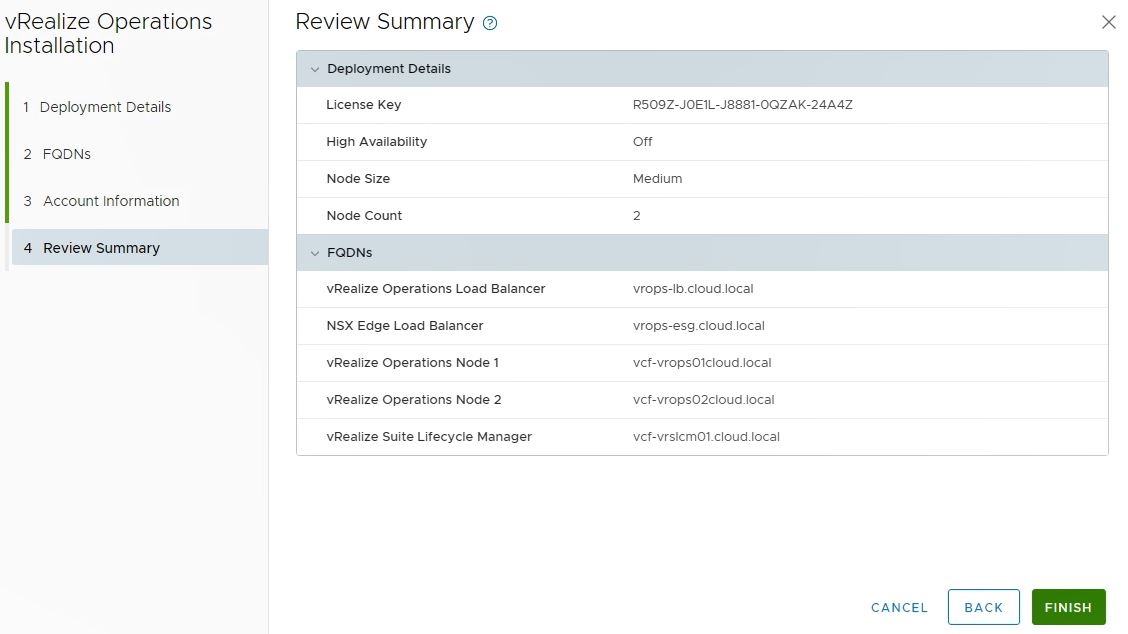The height and width of the screenshot is (634, 1128).
Task: Go to step 2 FQDNs
Action: point(67,154)
